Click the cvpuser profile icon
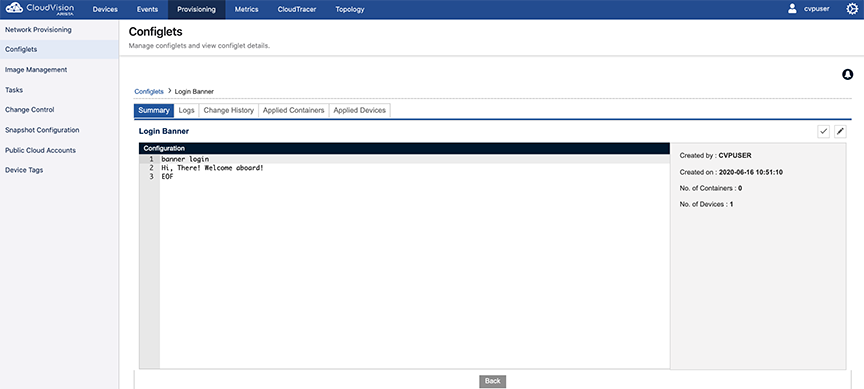This screenshot has width=864, height=389. click(x=792, y=9)
